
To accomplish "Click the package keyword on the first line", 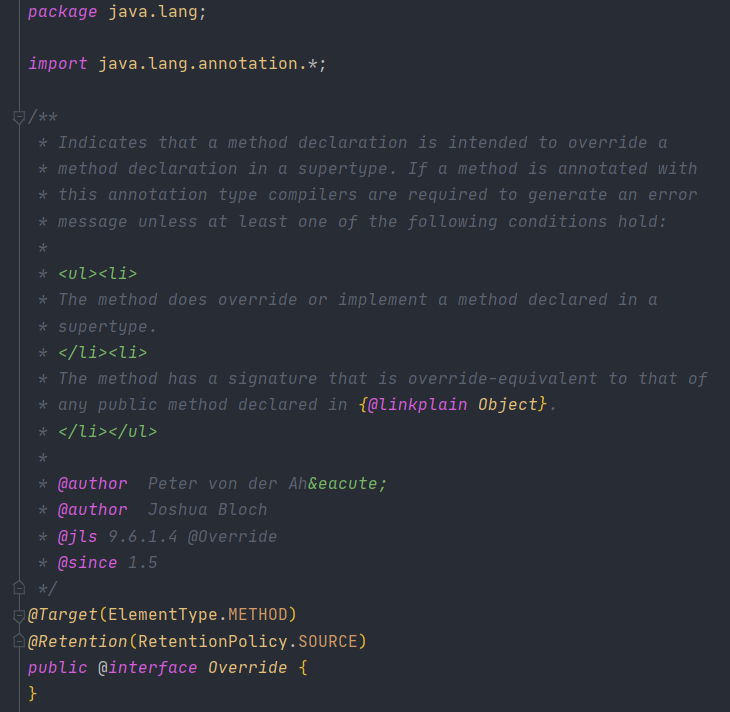I will point(62,12).
